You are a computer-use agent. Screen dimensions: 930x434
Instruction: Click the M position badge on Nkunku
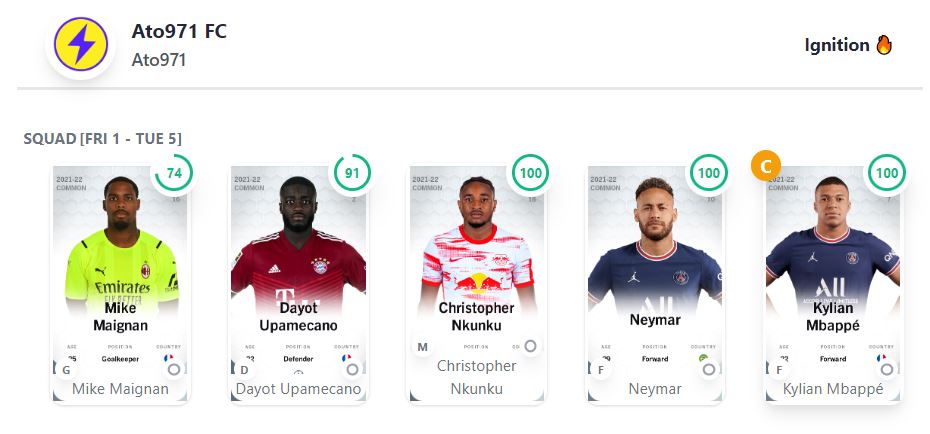click(424, 347)
